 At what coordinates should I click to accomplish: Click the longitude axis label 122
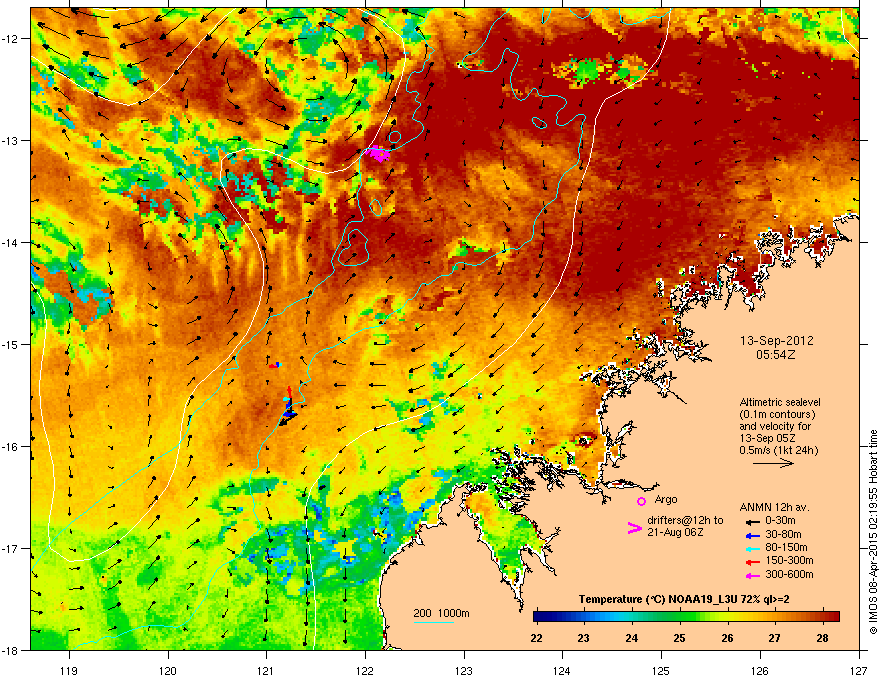365,670
